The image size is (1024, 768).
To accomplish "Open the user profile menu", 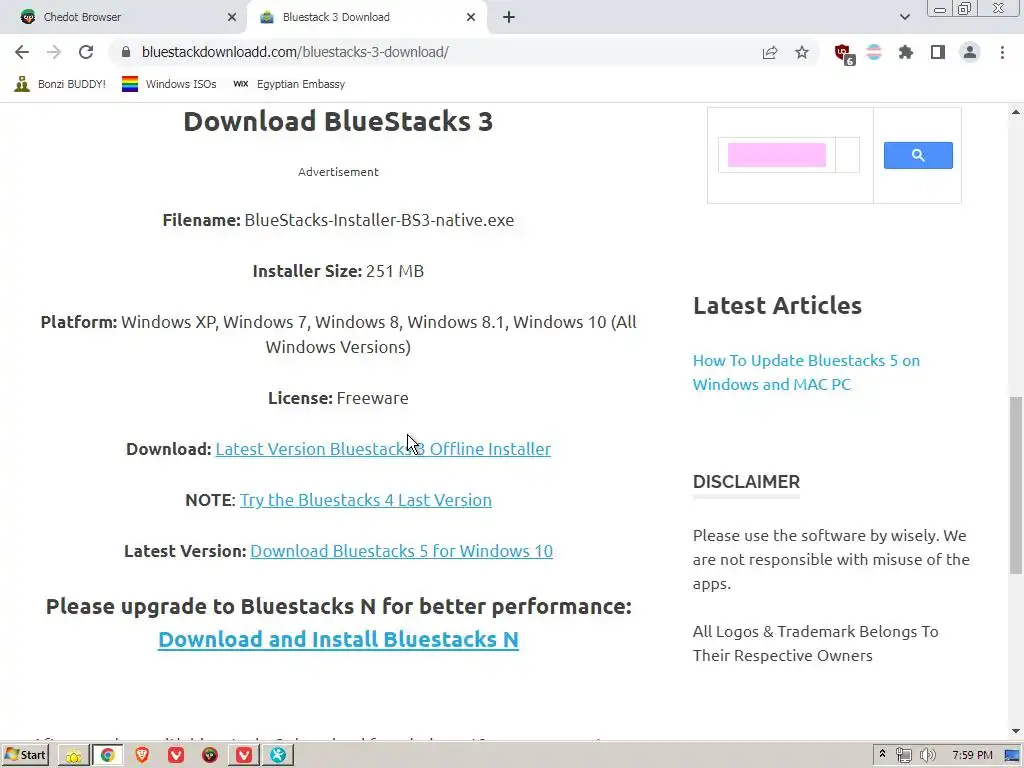I will [970, 52].
